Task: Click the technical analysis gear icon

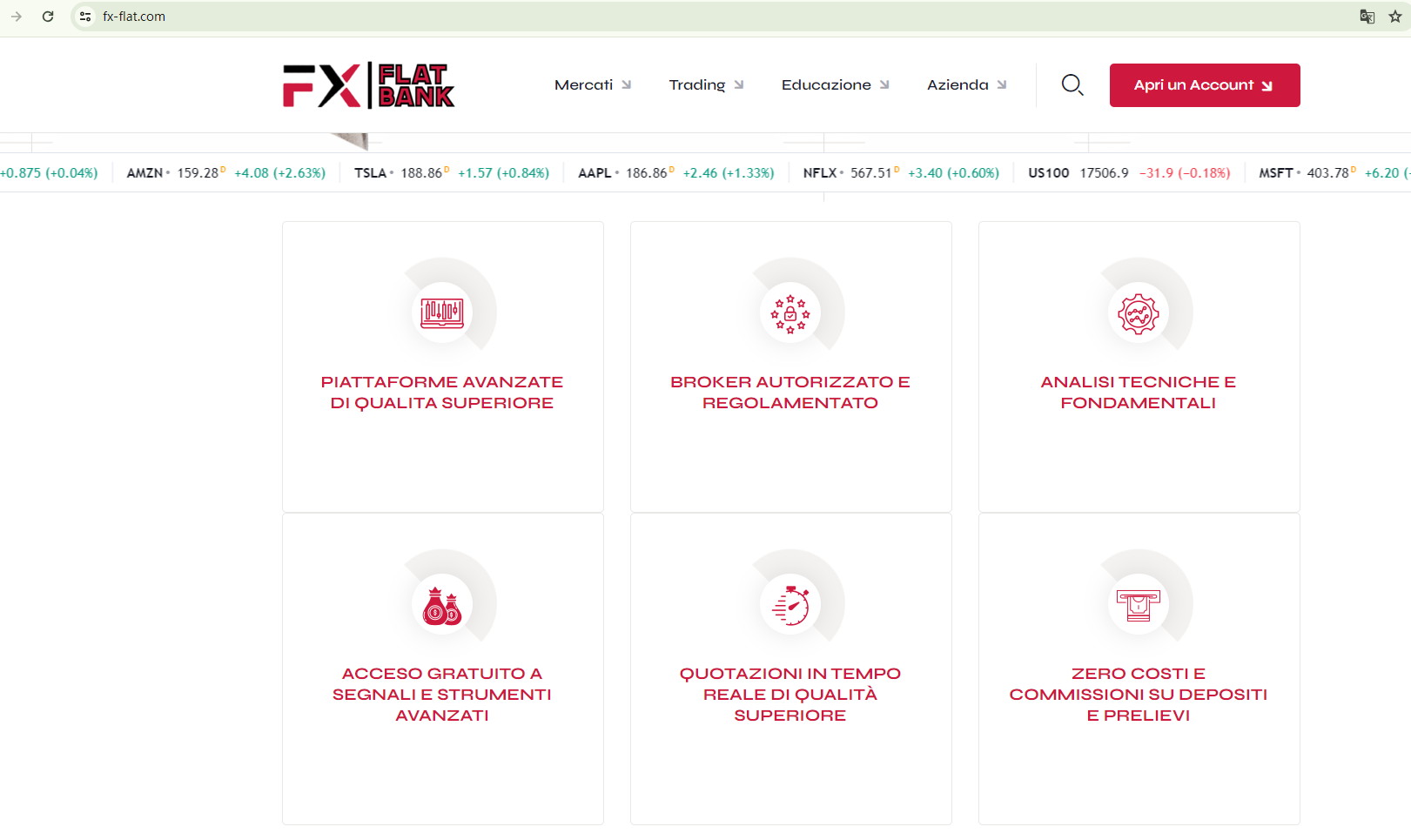Action: coord(1139,312)
